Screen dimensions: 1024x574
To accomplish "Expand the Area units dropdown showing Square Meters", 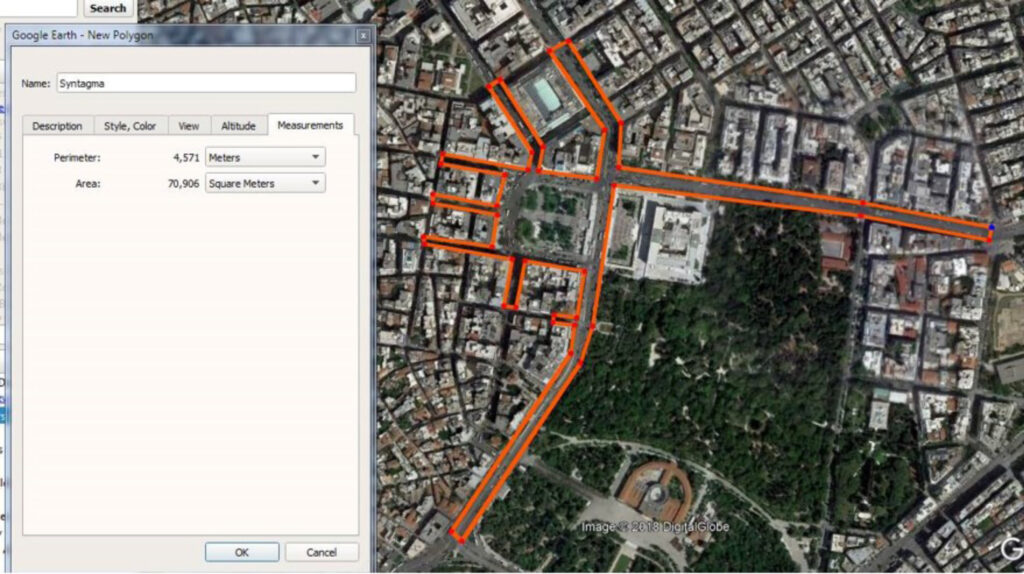I will click(x=265, y=183).
